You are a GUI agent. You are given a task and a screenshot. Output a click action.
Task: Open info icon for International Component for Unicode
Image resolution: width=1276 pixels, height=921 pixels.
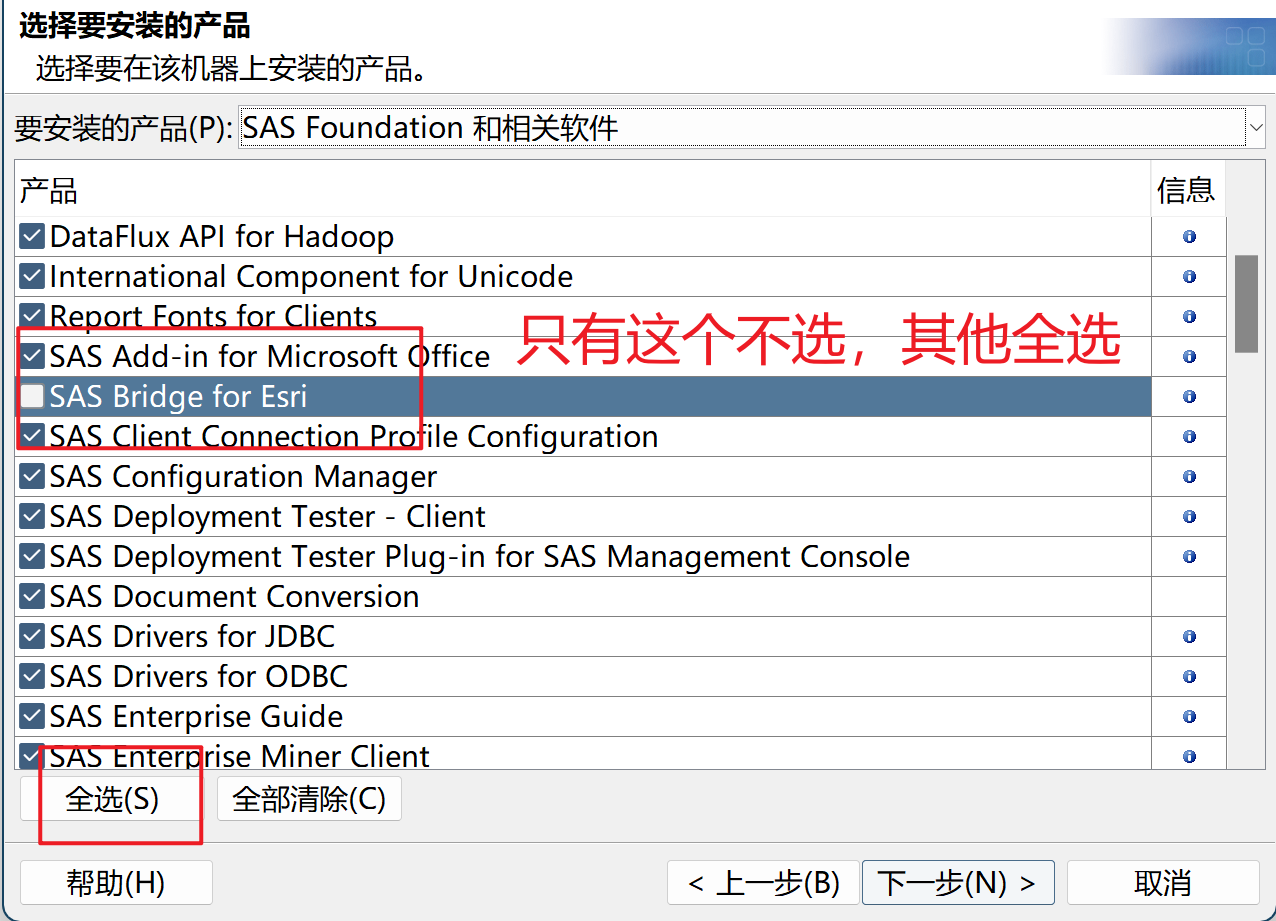1189,277
